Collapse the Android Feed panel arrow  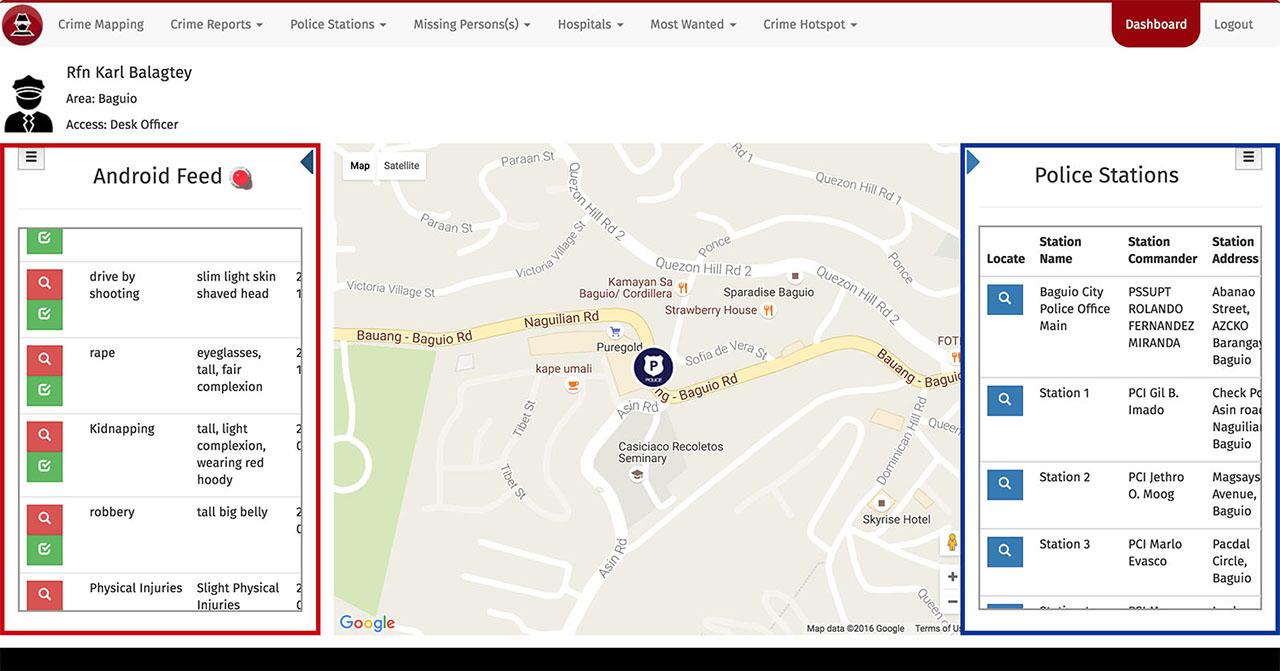point(307,161)
